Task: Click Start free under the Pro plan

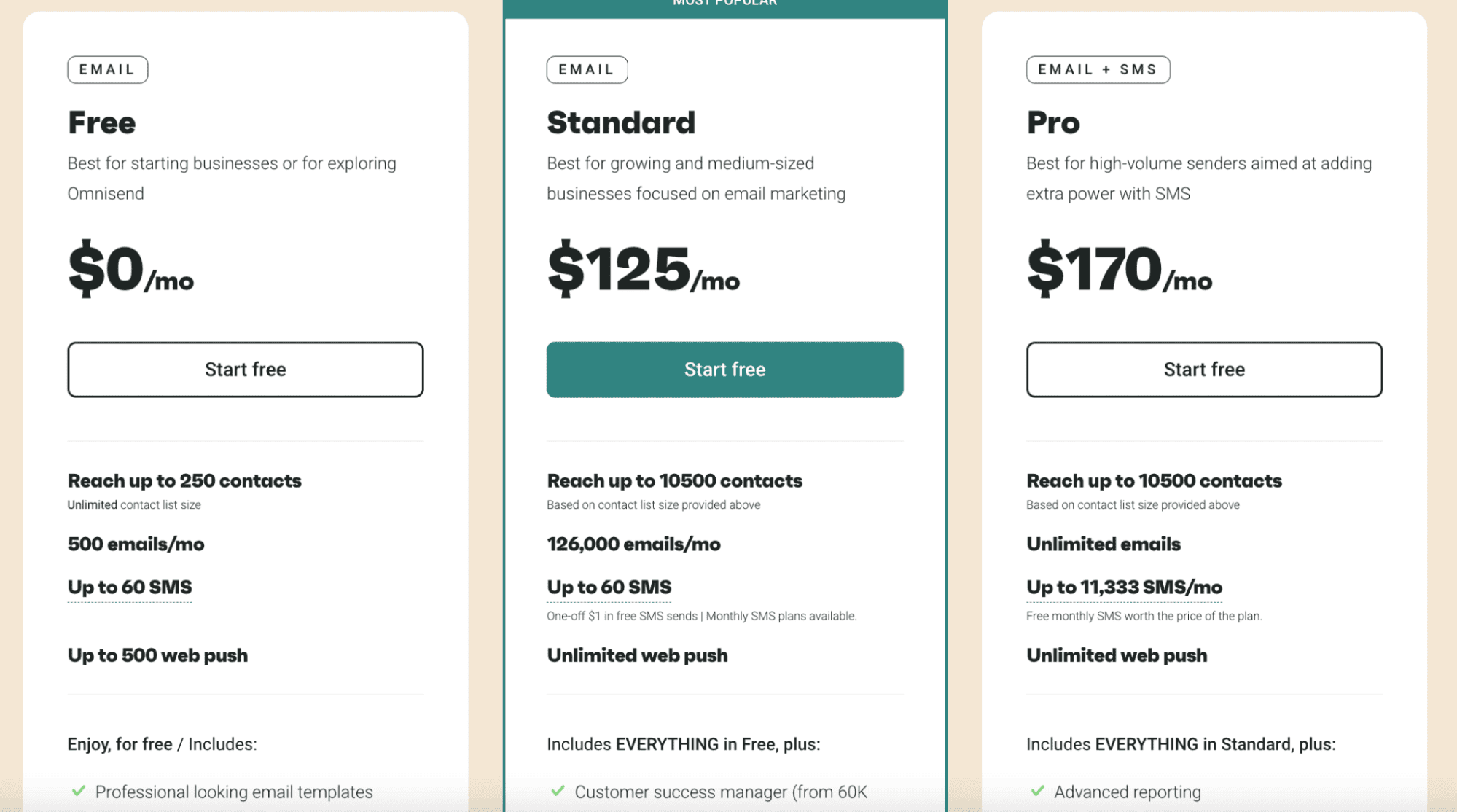Action: point(1204,370)
